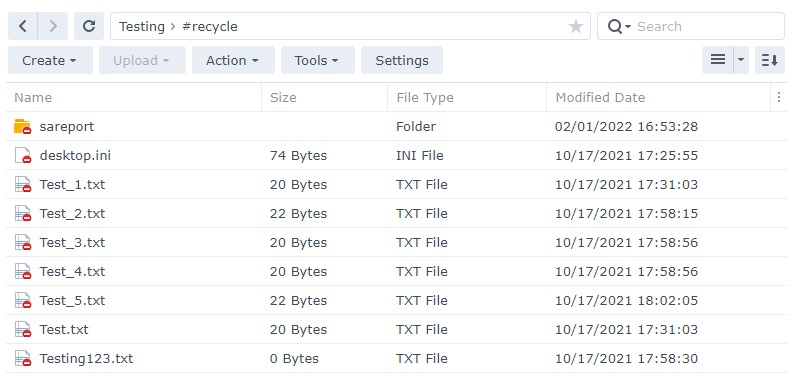Go back with the left arrow button

click(x=23, y=26)
